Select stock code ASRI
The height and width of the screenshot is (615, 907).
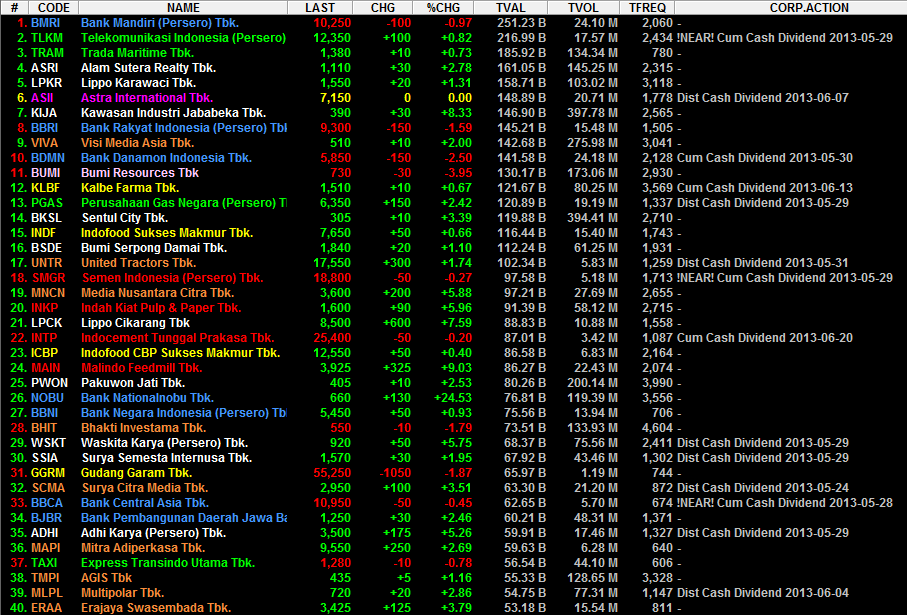tap(45, 68)
